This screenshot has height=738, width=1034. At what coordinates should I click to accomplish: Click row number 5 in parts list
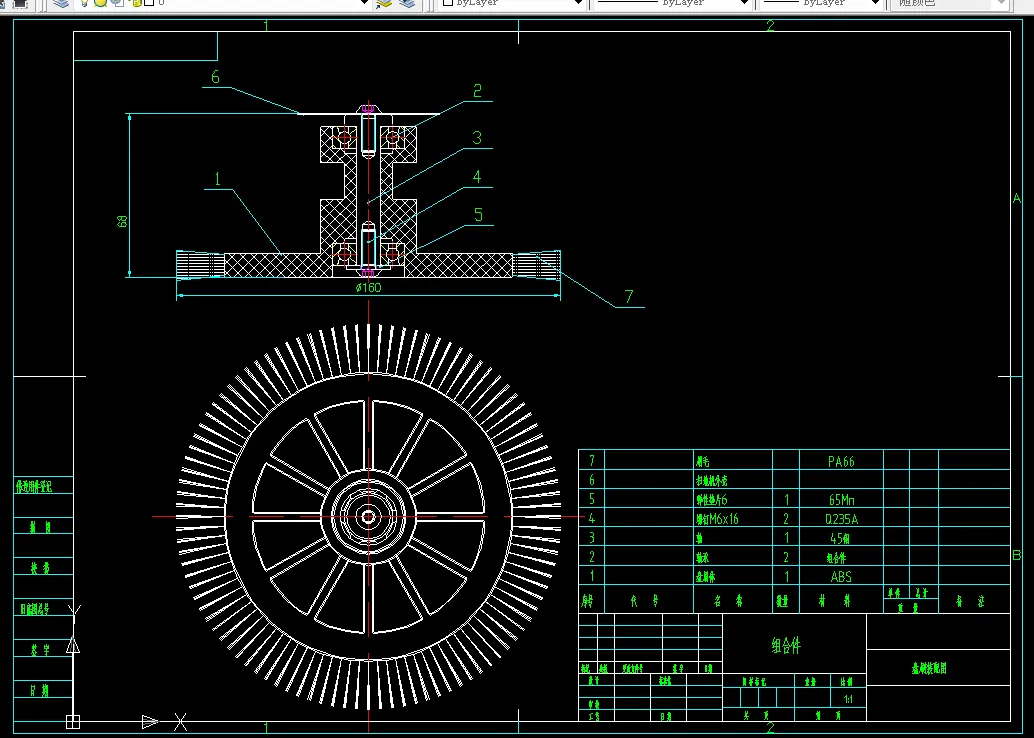592,499
